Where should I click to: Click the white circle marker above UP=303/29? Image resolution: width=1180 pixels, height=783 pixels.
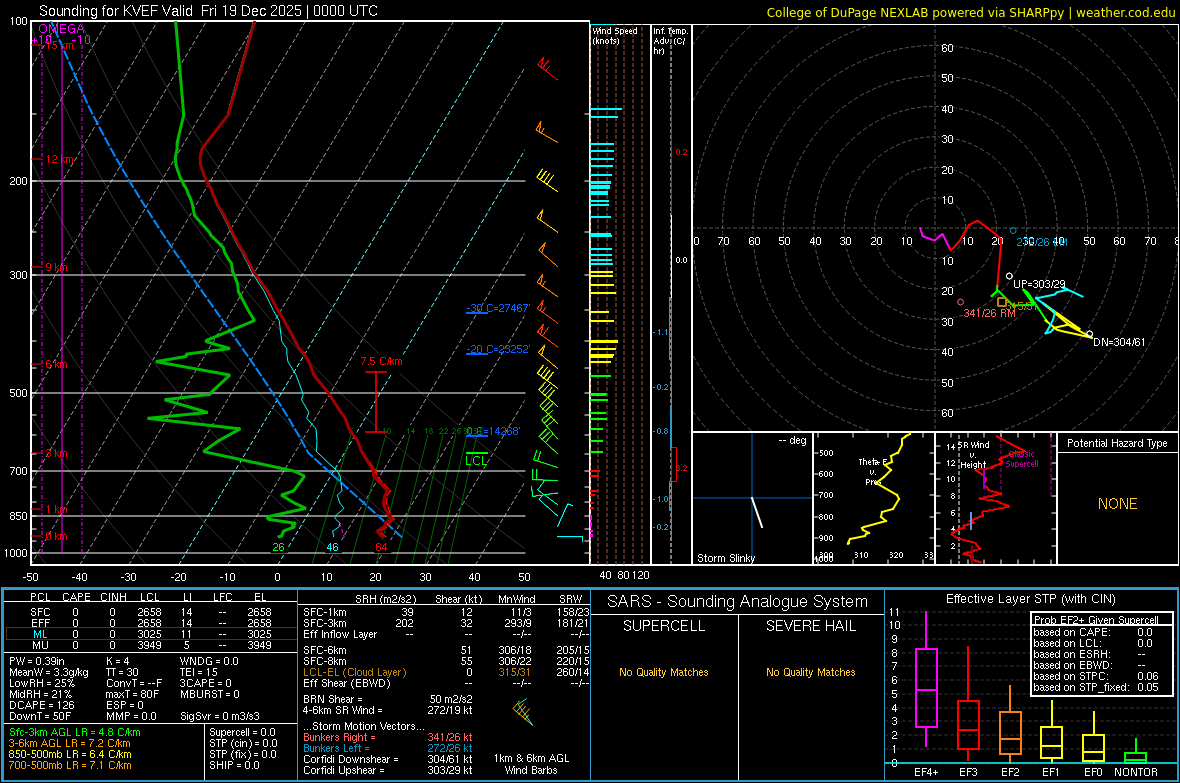[x=1009, y=276]
